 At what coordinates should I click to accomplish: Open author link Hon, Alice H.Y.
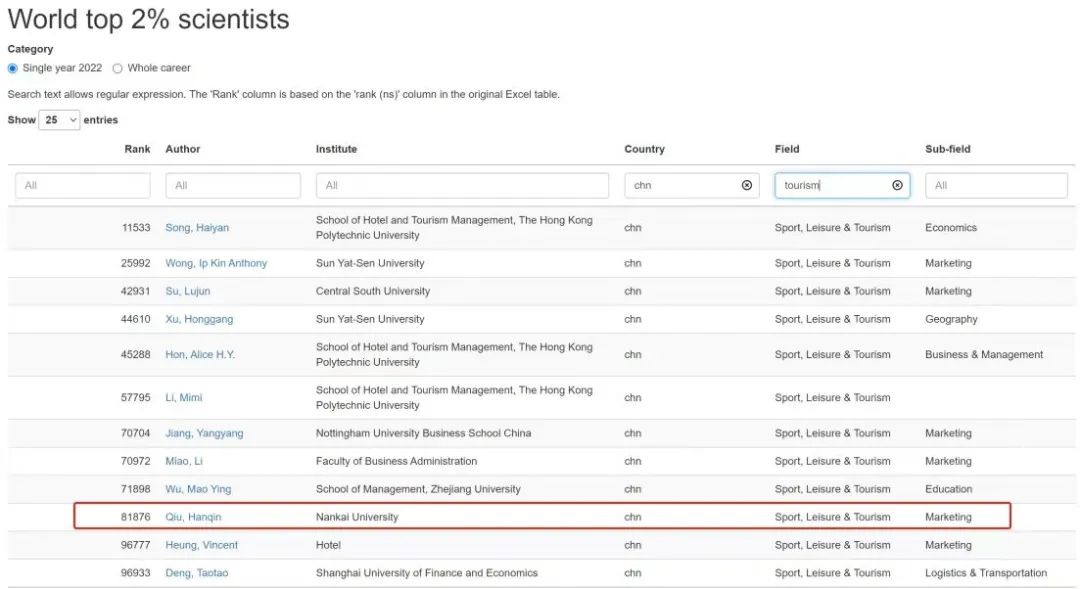(x=200, y=355)
